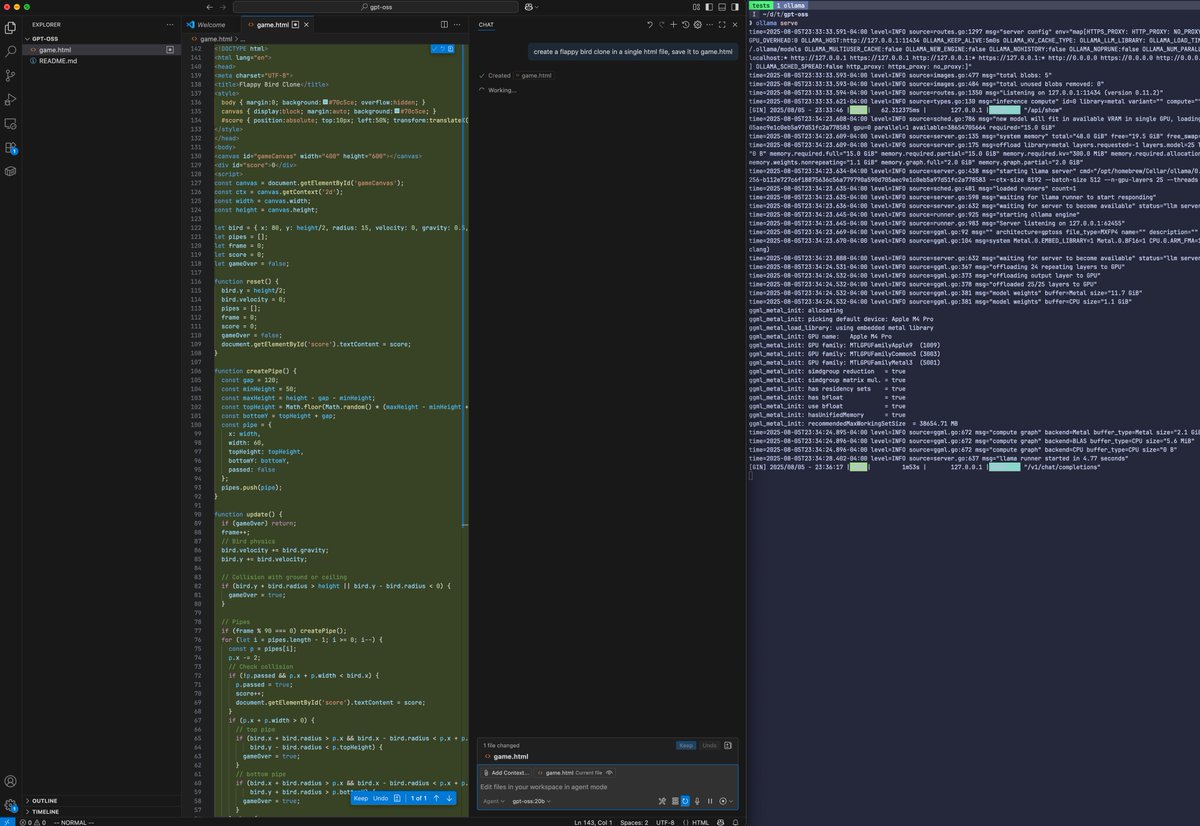Undo last chat request arrow
Image resolution: width=1200 pixels, height=826 pixels.
pos(650,24)
